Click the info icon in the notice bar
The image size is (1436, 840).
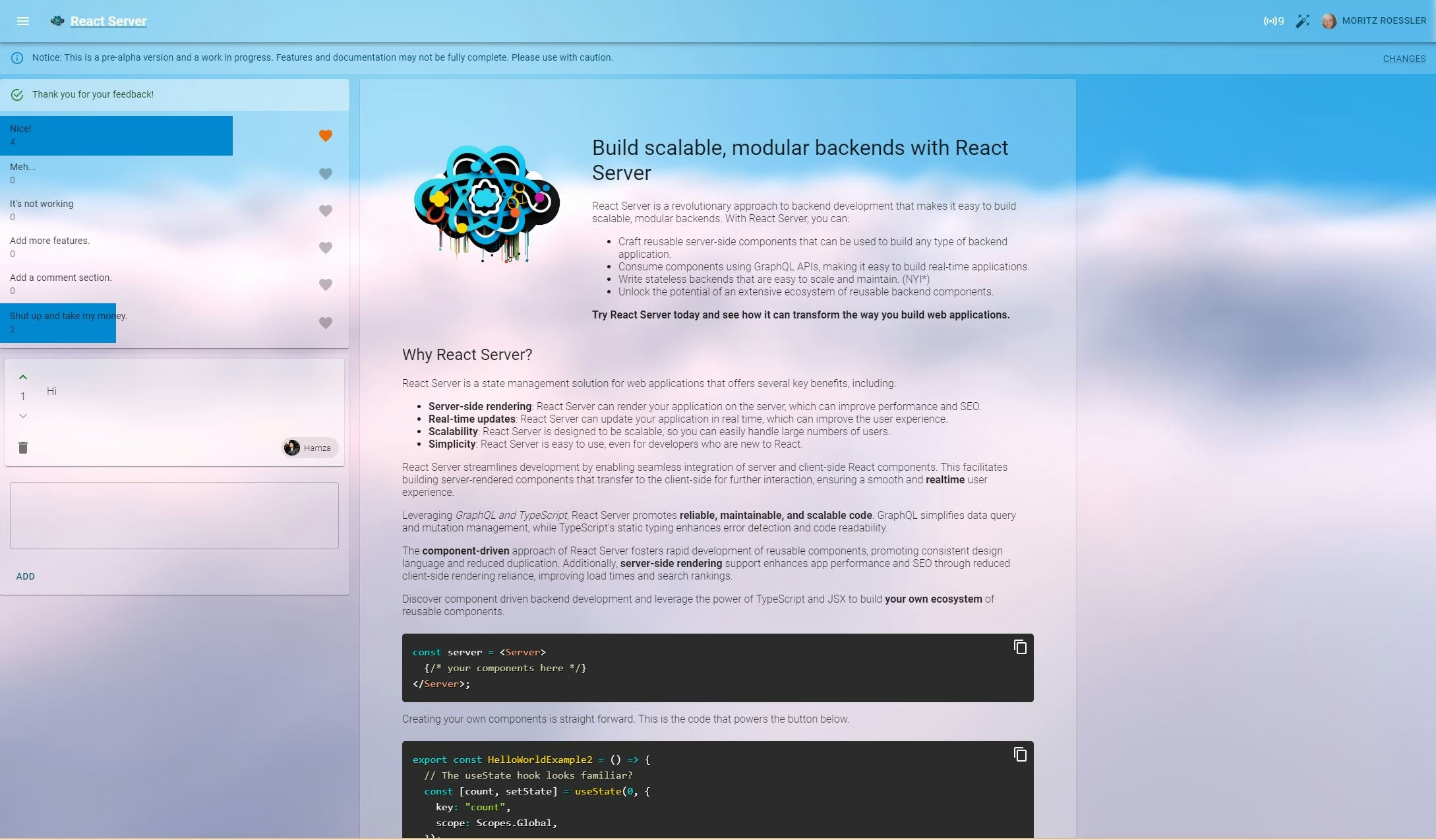[x=17, y=58]
